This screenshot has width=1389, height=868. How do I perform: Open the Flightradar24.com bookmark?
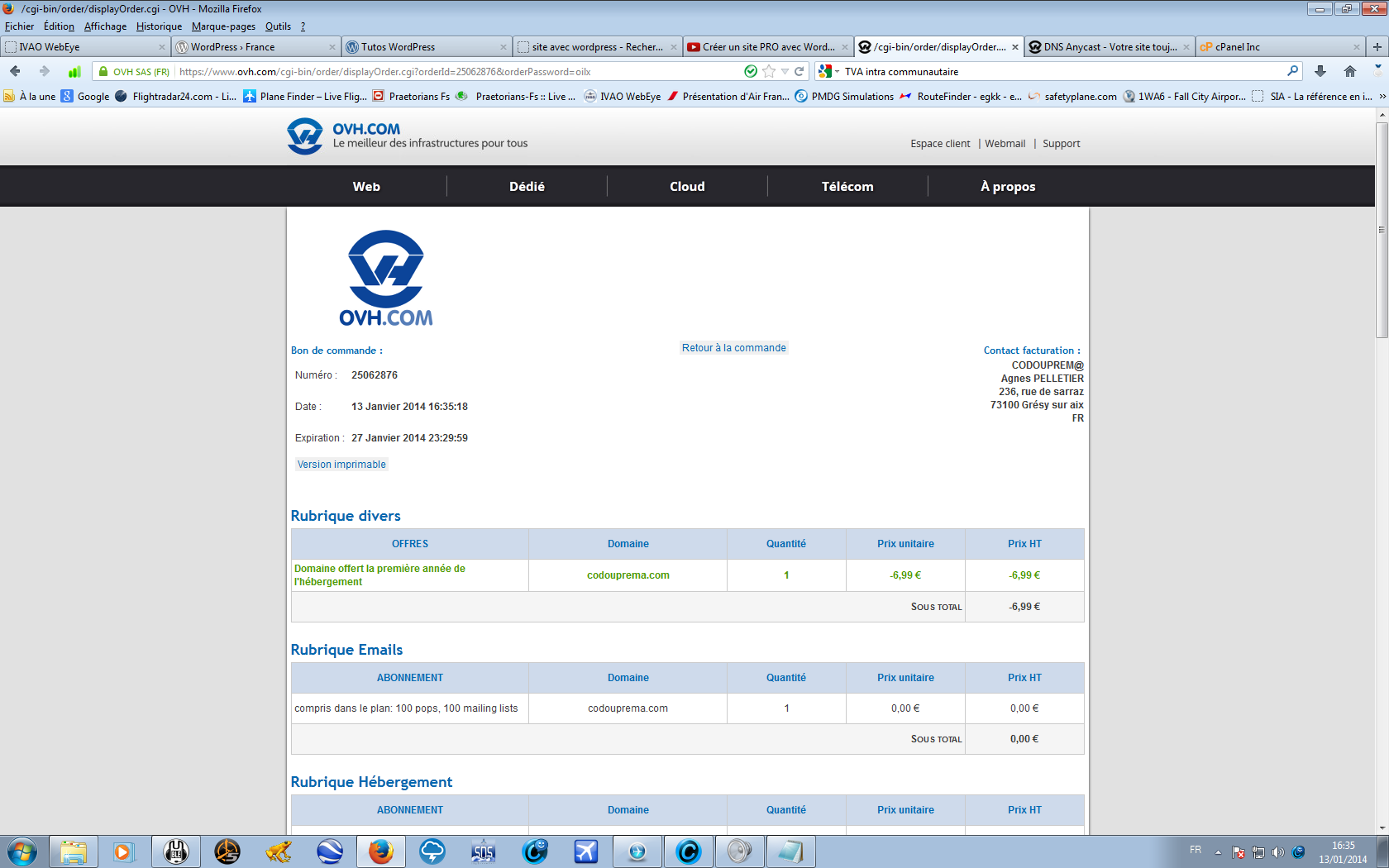(x=176, y=97)
